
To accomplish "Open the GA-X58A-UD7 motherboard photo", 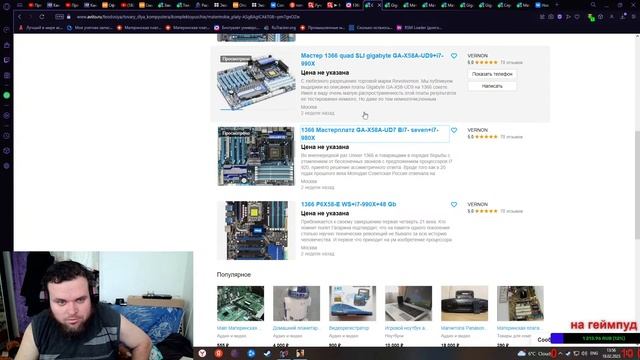I will coord(256,156).
